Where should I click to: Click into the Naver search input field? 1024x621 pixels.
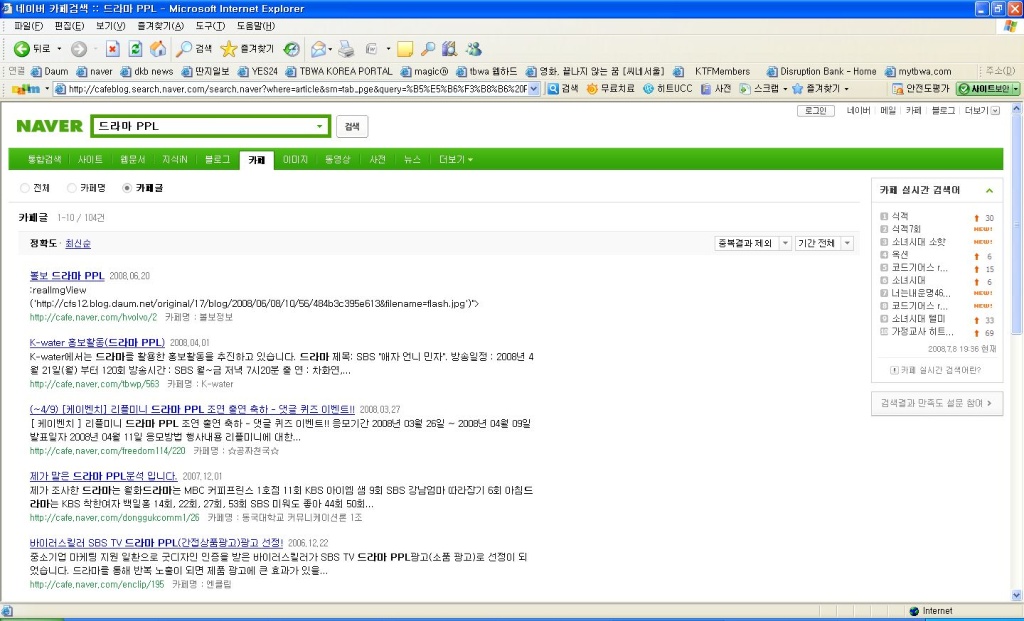[x=204, y=127]
